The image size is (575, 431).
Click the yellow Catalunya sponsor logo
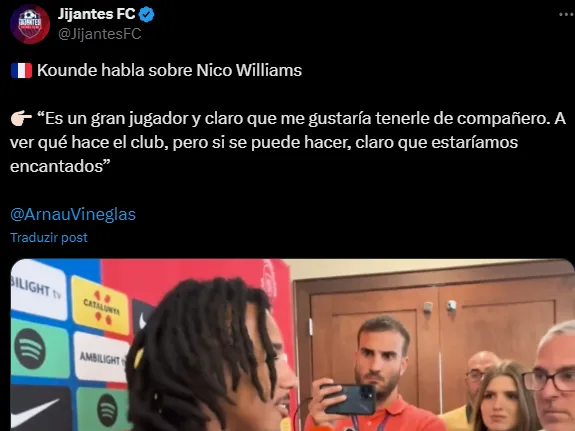(100, 305)
